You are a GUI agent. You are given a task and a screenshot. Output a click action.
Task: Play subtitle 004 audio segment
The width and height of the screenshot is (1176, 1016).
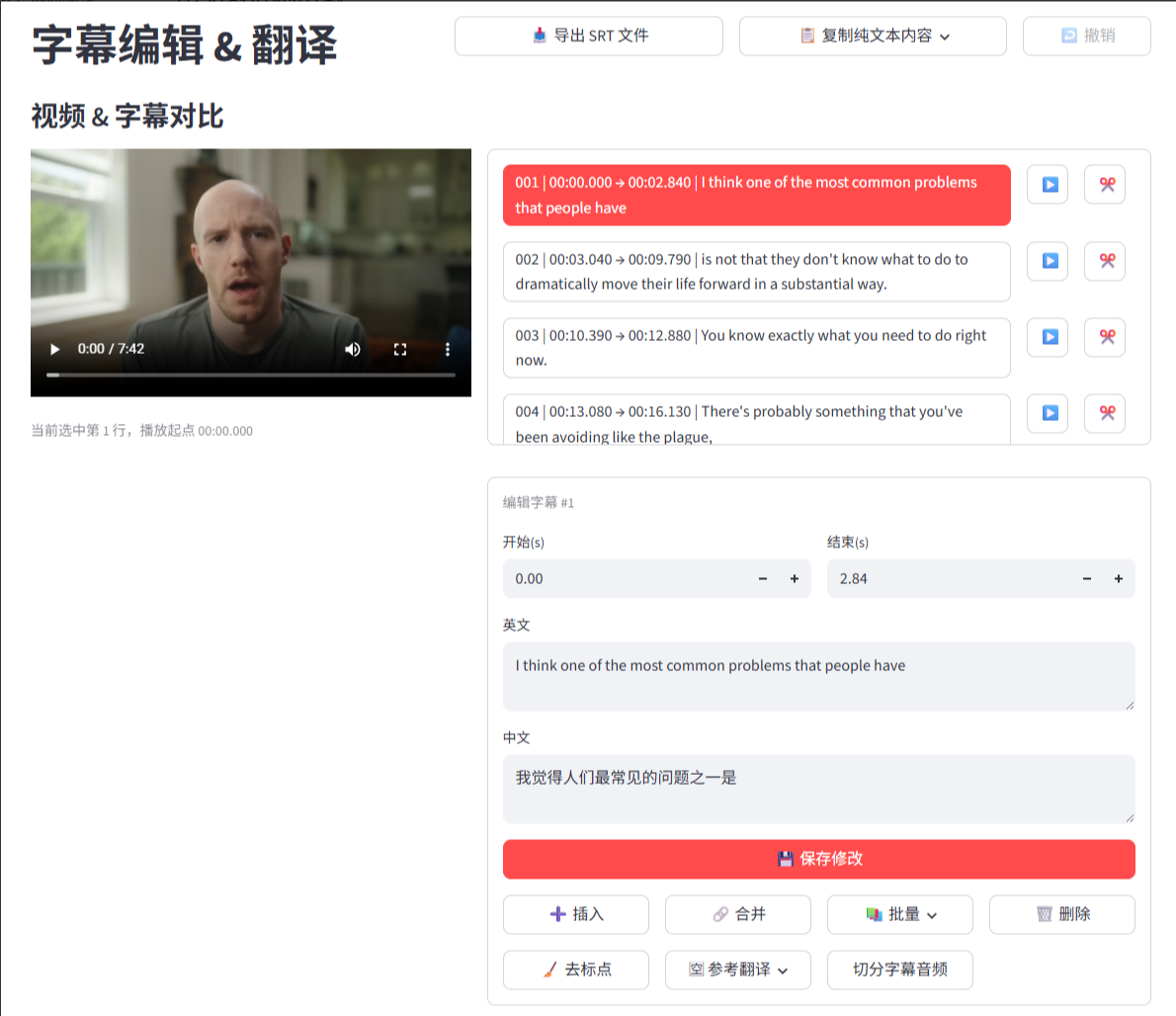pyautogui.click(x=1048, y=413)
